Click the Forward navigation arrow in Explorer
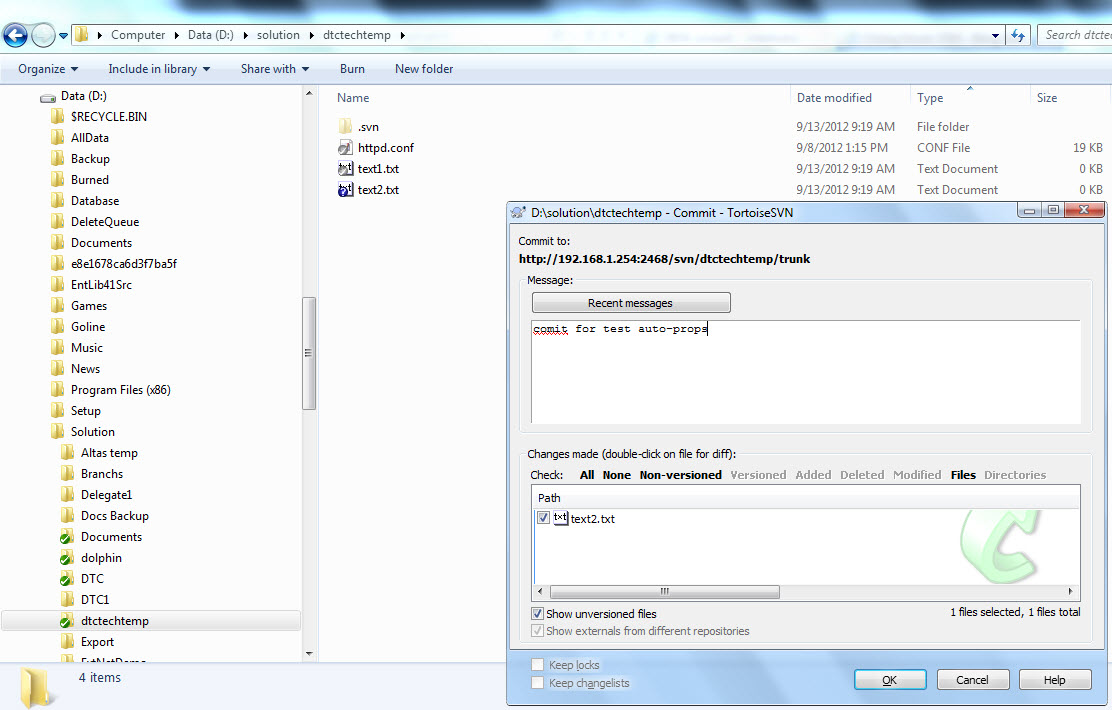The image size is (1112, 710). click(43, 35)
